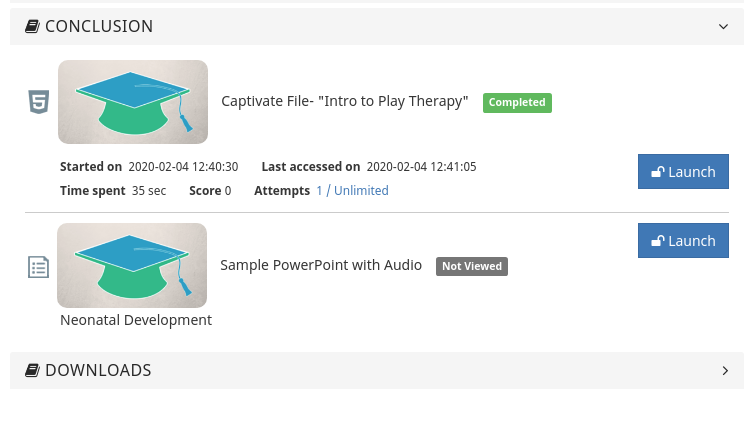
Task: Expand the DOWNLOADS section chevron
Action: click(725, 371)
